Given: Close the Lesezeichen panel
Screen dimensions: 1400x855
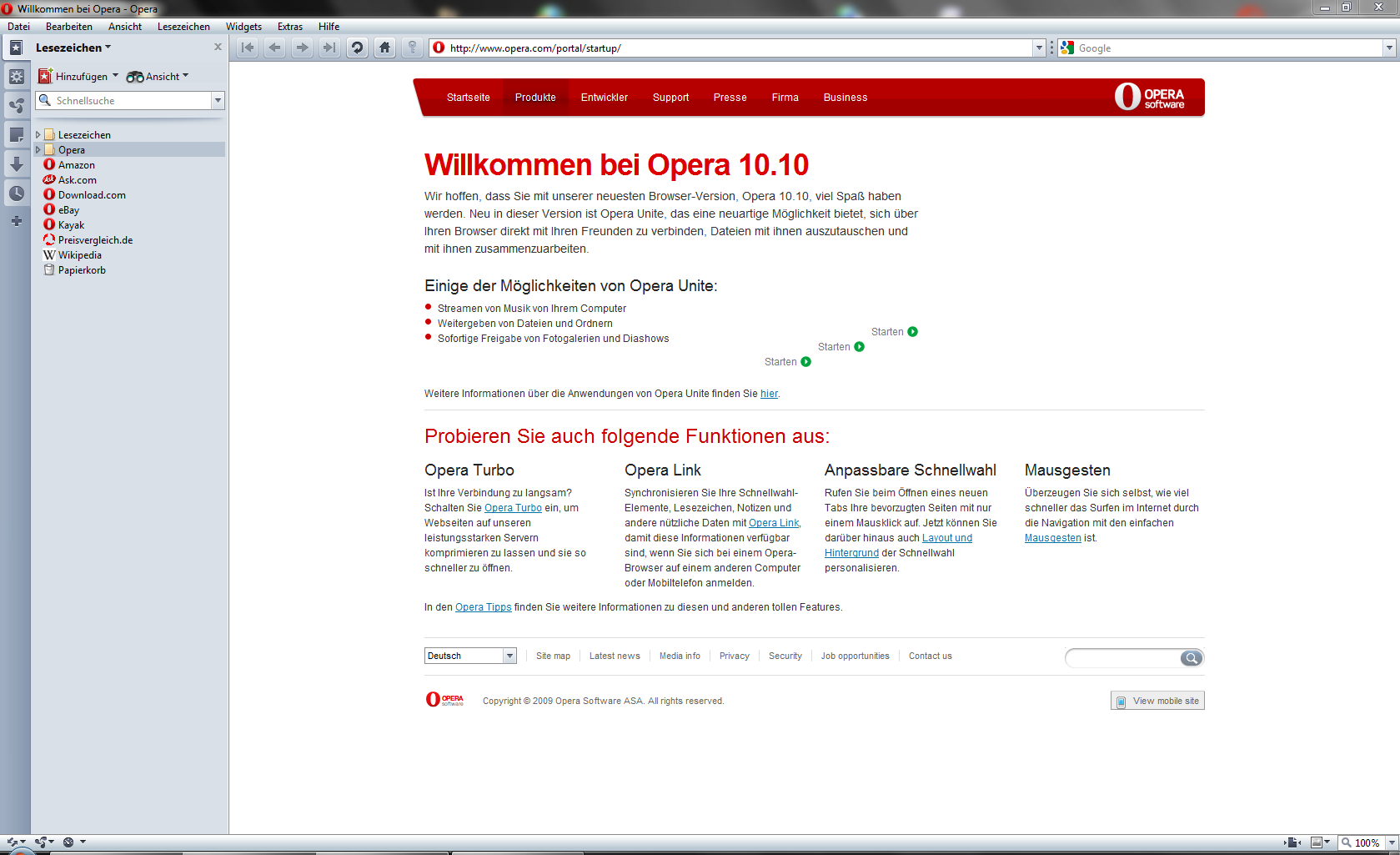Looking at the screenshot, I should pos(218,47).
